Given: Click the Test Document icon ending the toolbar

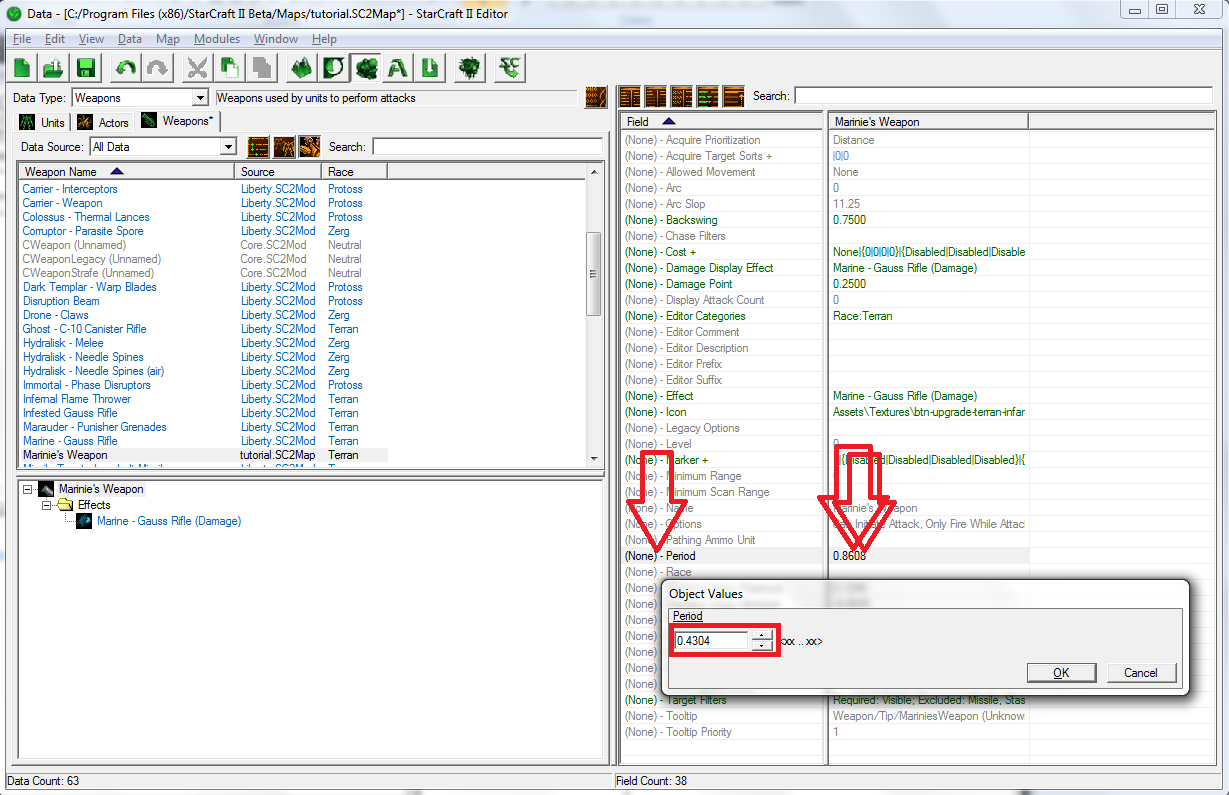Looking at the screenshot, I should click(510, 68).
